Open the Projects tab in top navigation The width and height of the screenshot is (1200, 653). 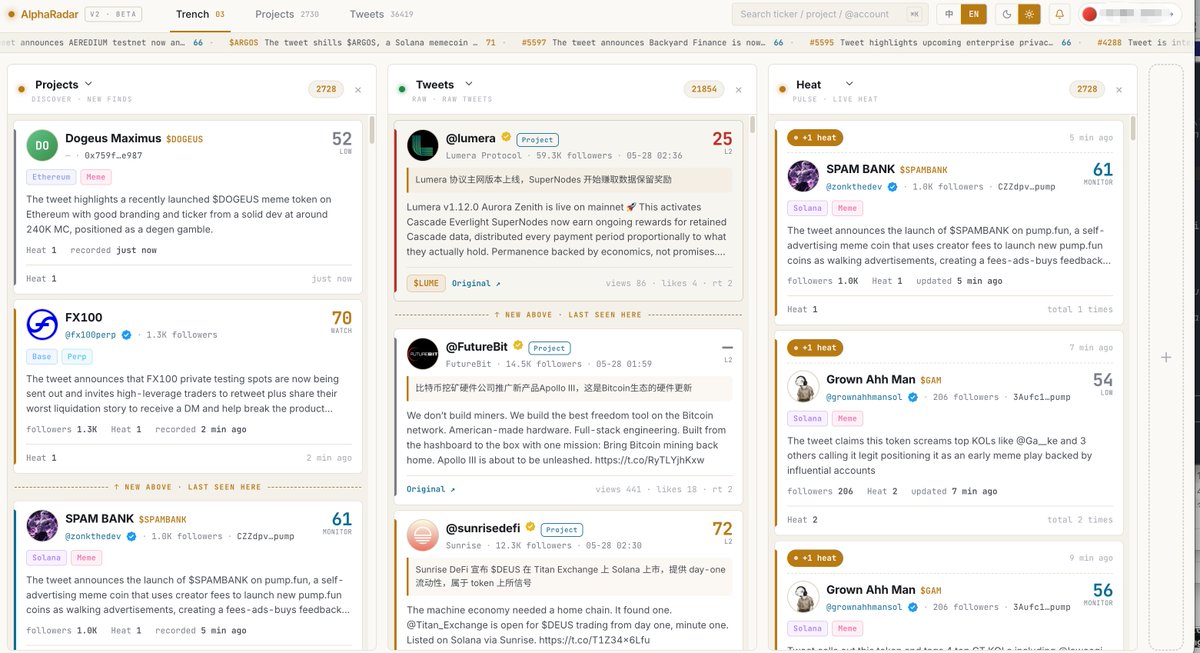click(287, 14)
